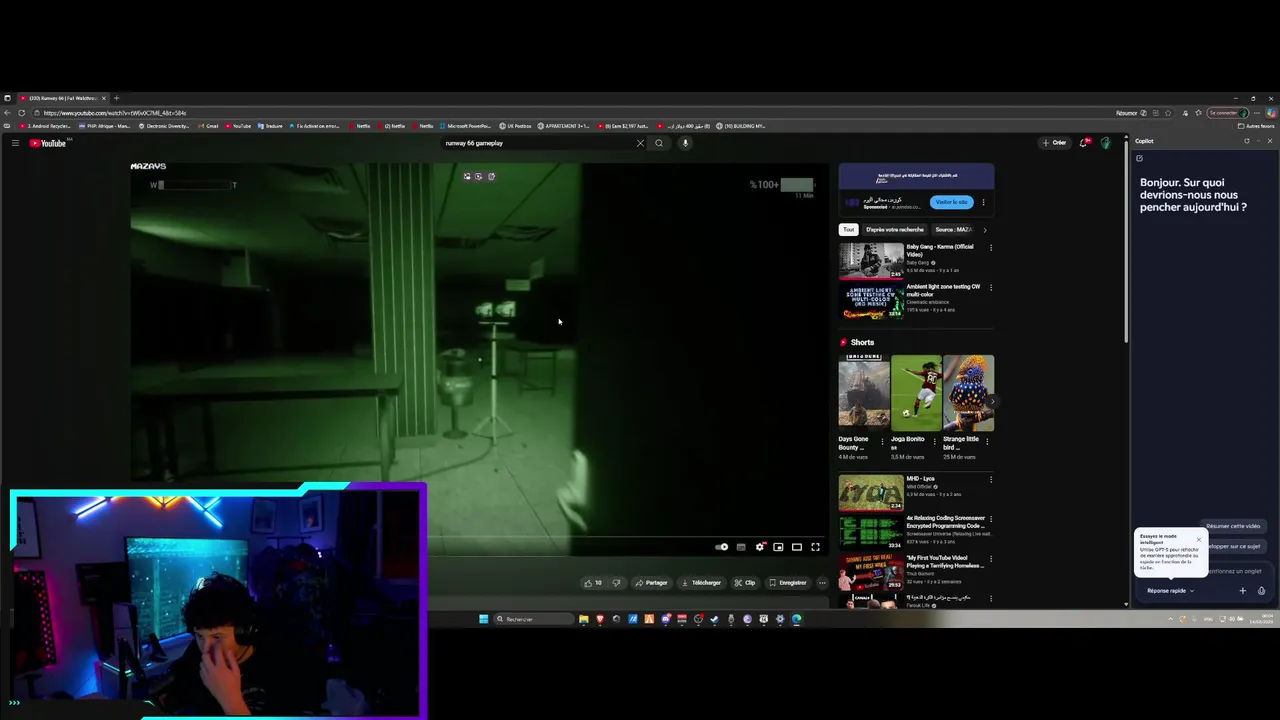Viewport: 1280px width, 720px height.
Task: Open the Copilot sidebar icon in toolbar
Action: coord(1271,113)
